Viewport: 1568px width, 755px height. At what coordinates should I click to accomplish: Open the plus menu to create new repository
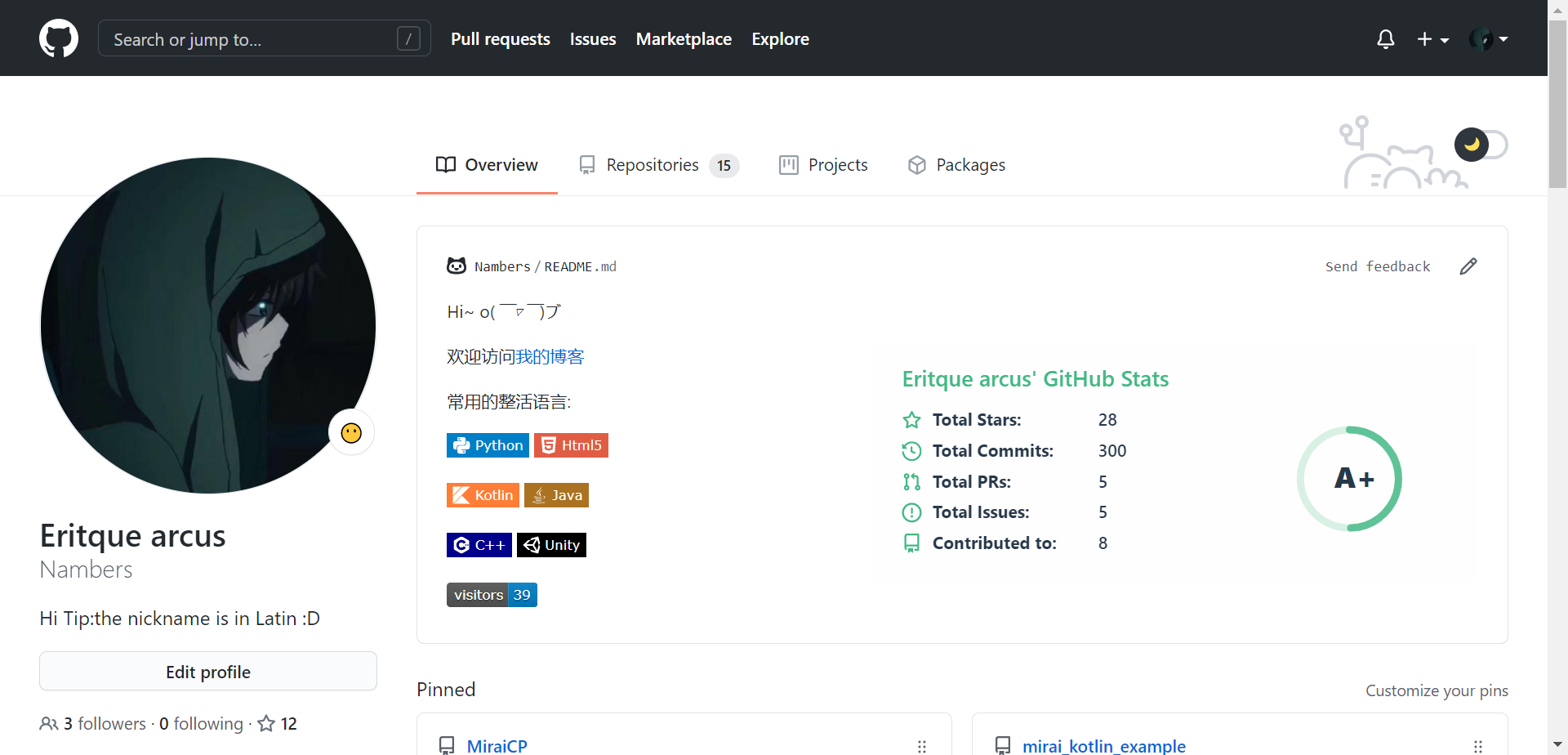click(x=1432, y=38)
